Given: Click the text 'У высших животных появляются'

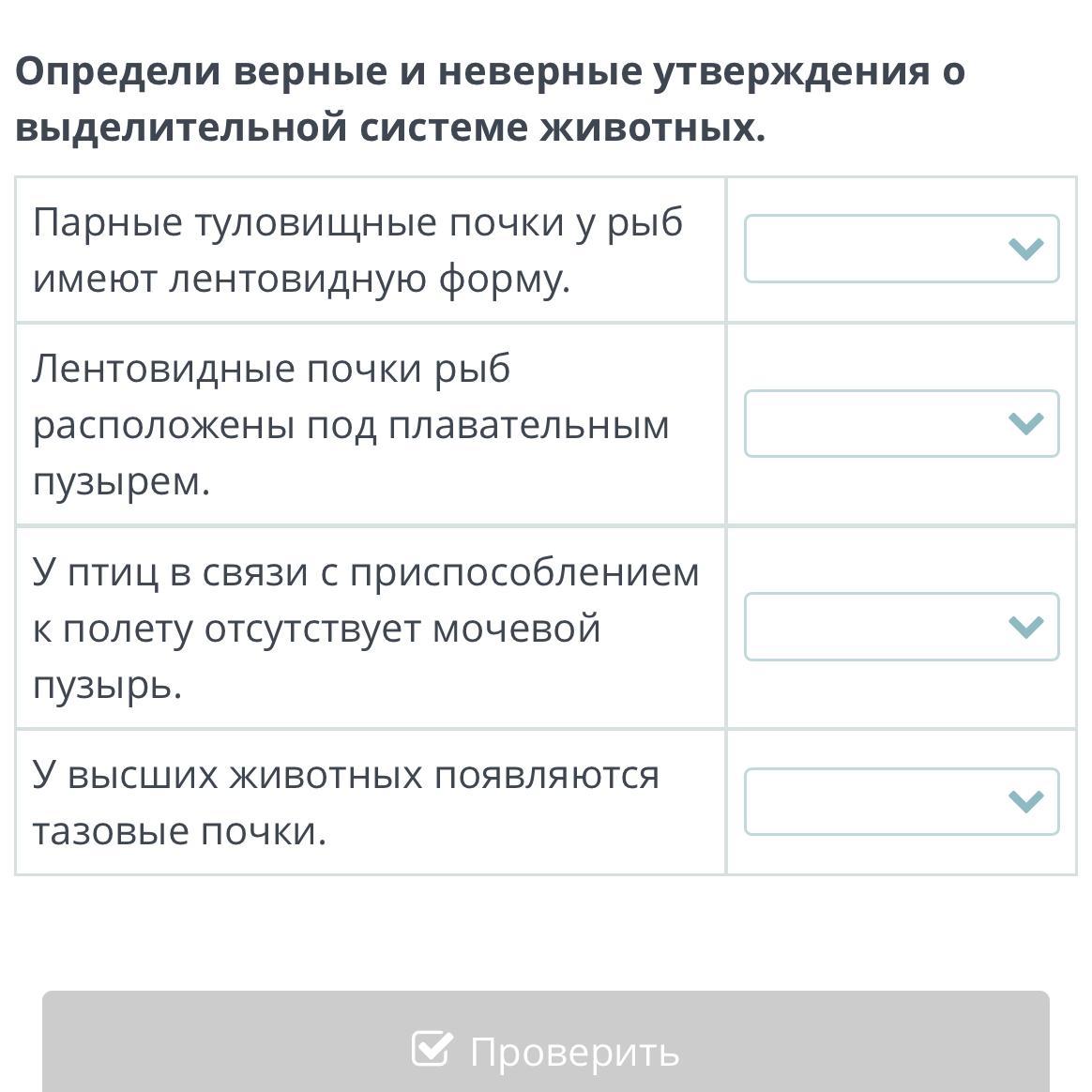Looking at the screenshot, I should point(346,775).
